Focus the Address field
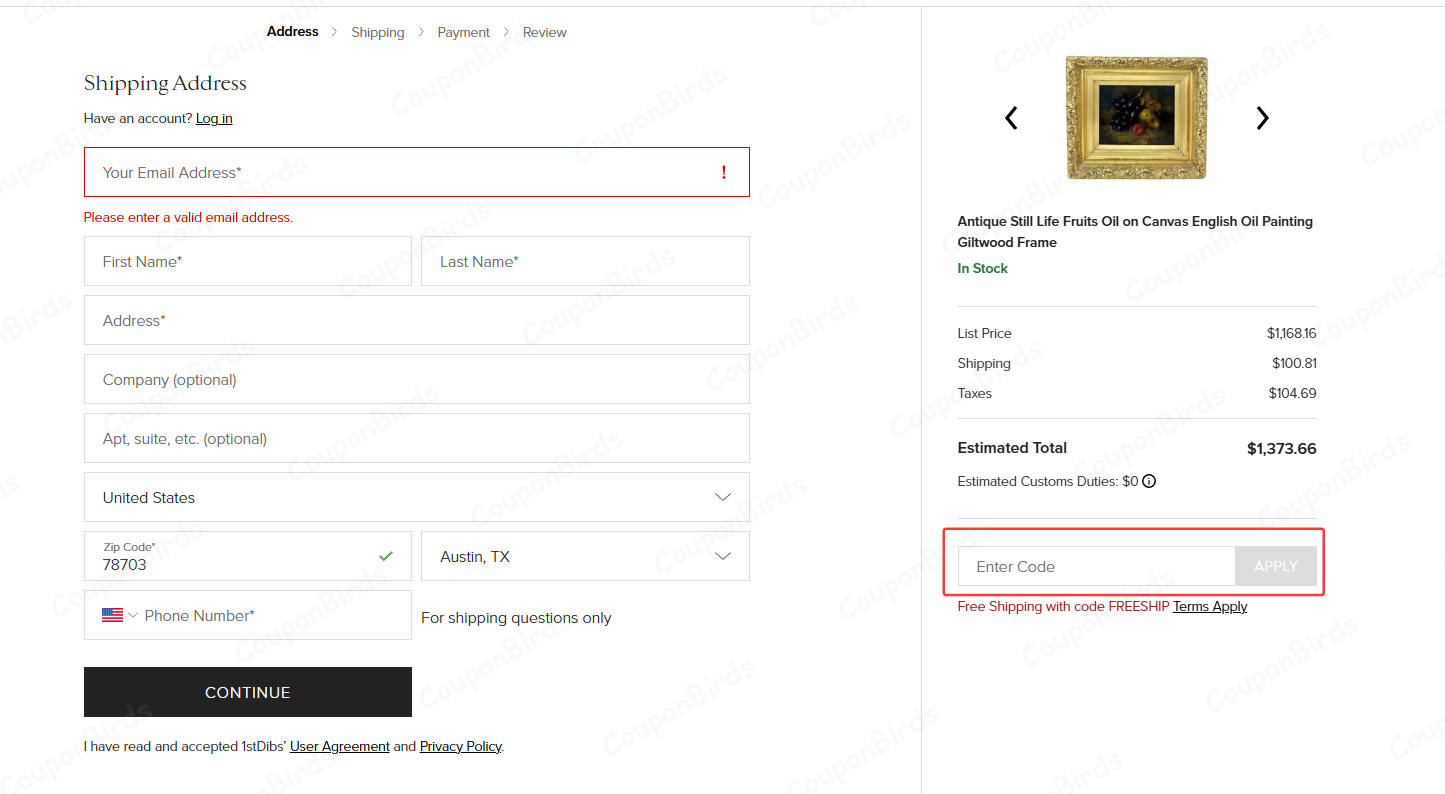 tap(417, 320)
